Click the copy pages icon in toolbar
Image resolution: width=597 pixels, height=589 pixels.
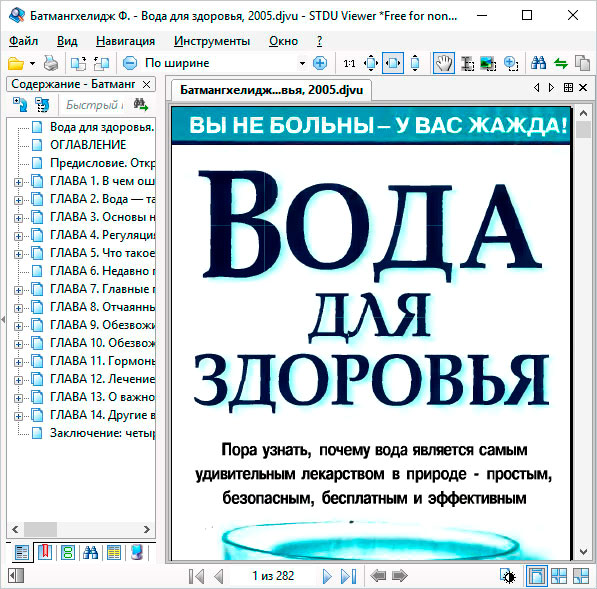(x=582, y=63)
